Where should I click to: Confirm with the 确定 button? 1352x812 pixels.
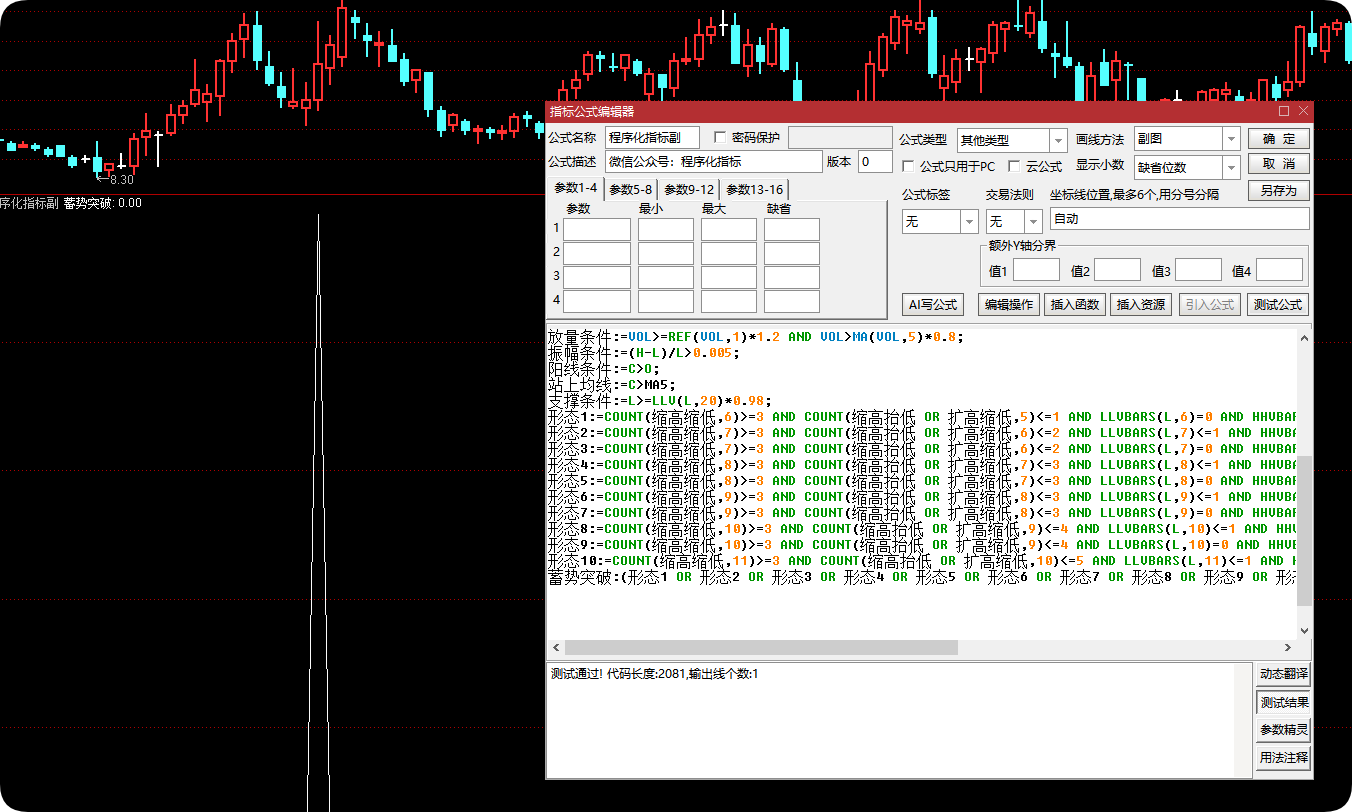[x=1278, y=139]
